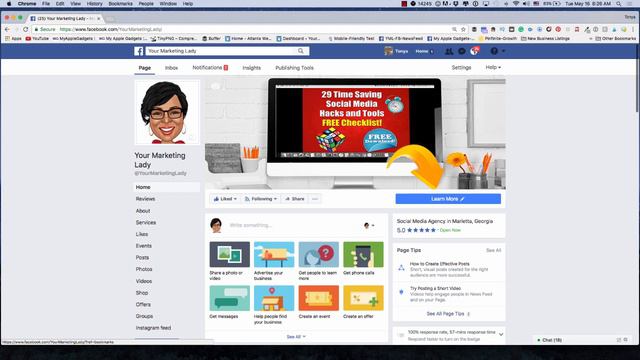Click the browser reload icon
Screen dimensions: 640x360
pos(25,29)
